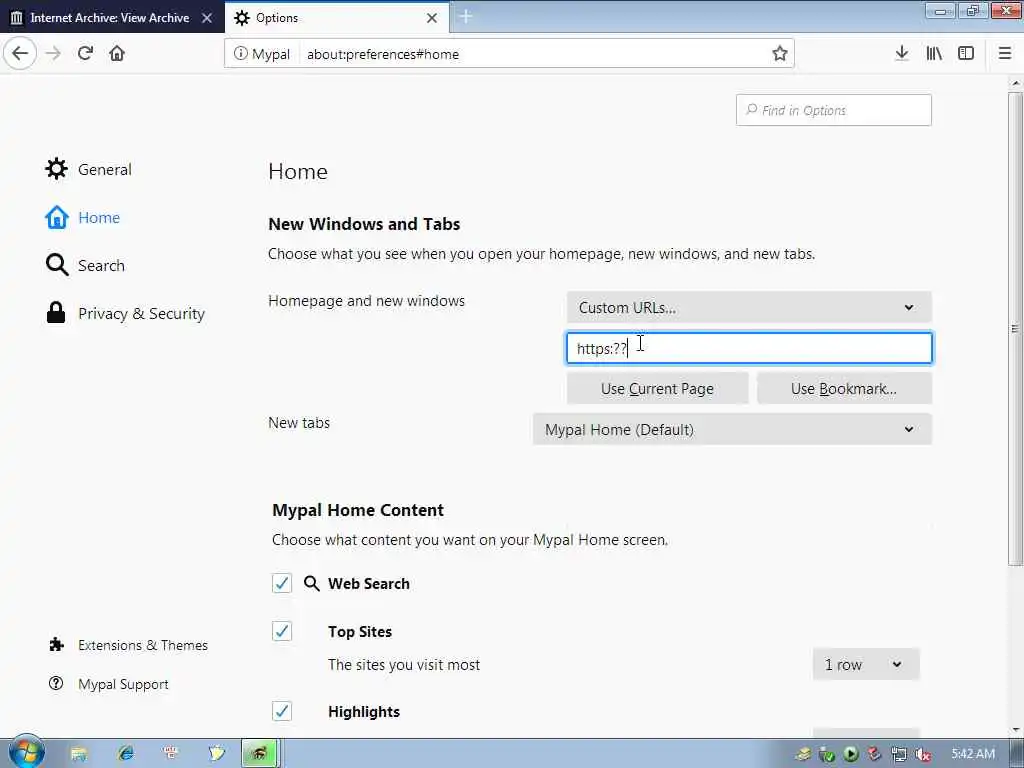Viewport: 1024px width, 768px height.
Task: Expand Custom URLs homepage dropdown
Action: pyautogui.click(x=749, y=308)
